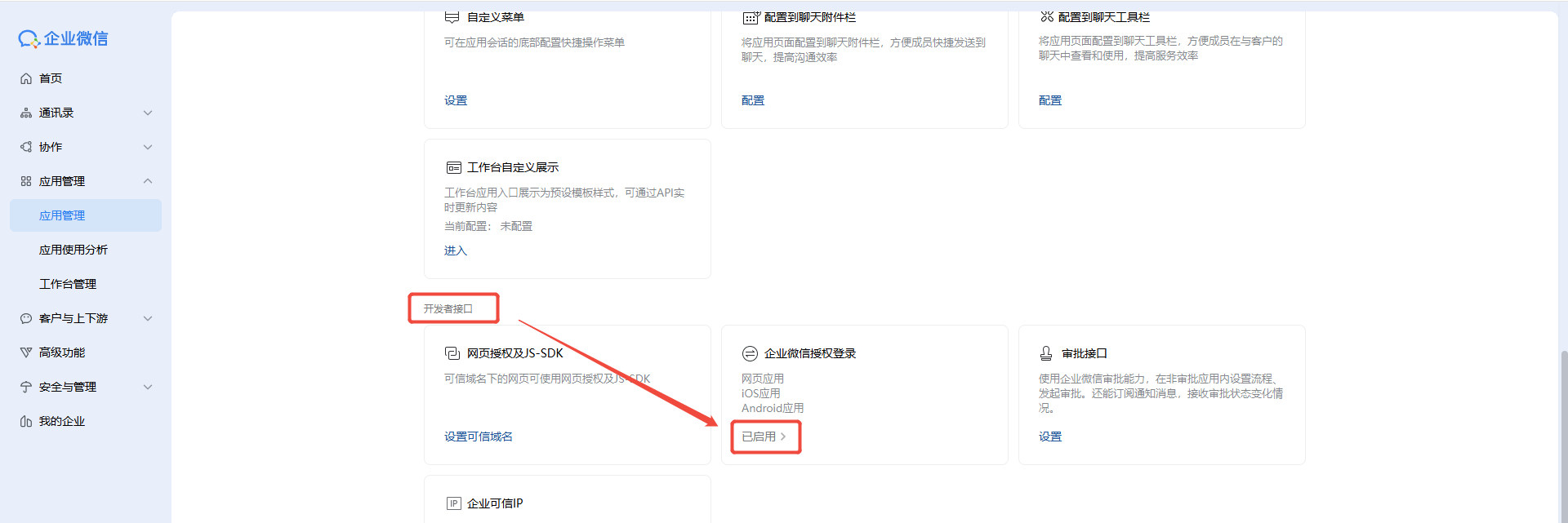Click the page vertical scrollbar

(x=1563, y=437)
